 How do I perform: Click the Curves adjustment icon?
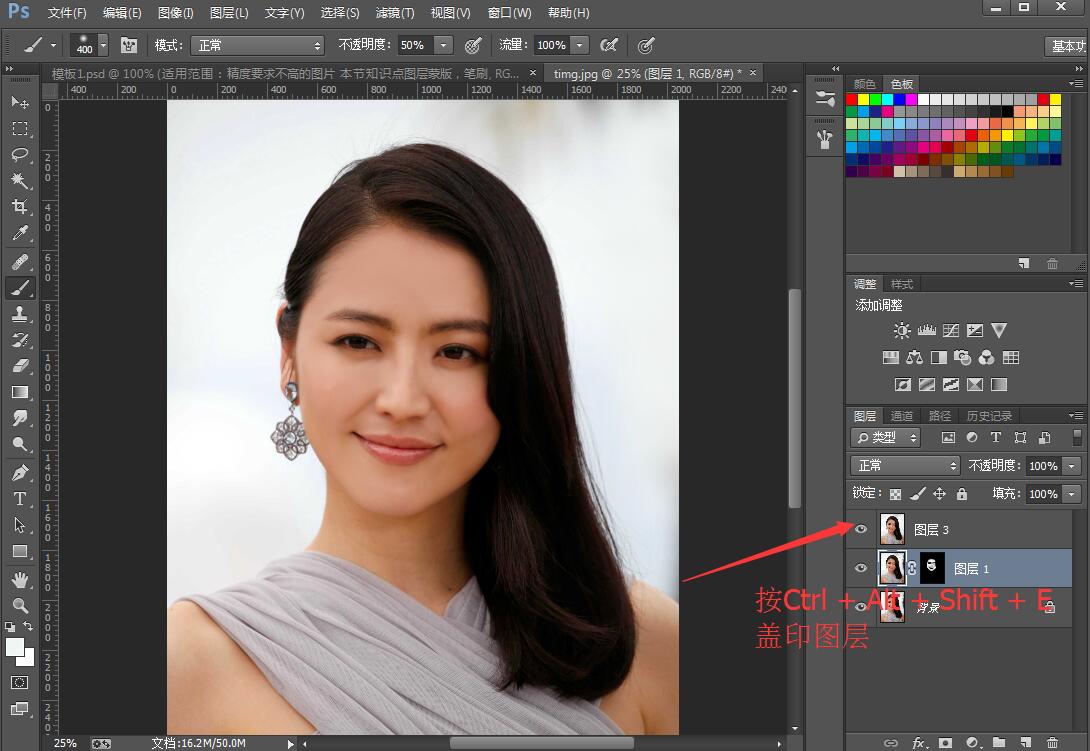point(951,331)
